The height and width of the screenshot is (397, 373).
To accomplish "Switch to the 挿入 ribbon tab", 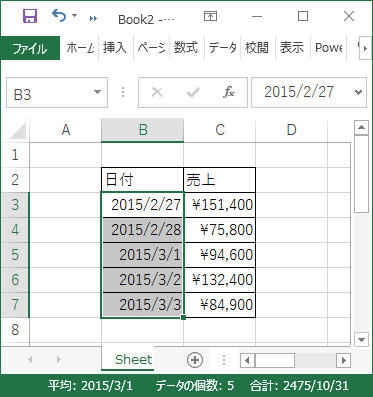I will pyautogui.click(x=115, y=48).
